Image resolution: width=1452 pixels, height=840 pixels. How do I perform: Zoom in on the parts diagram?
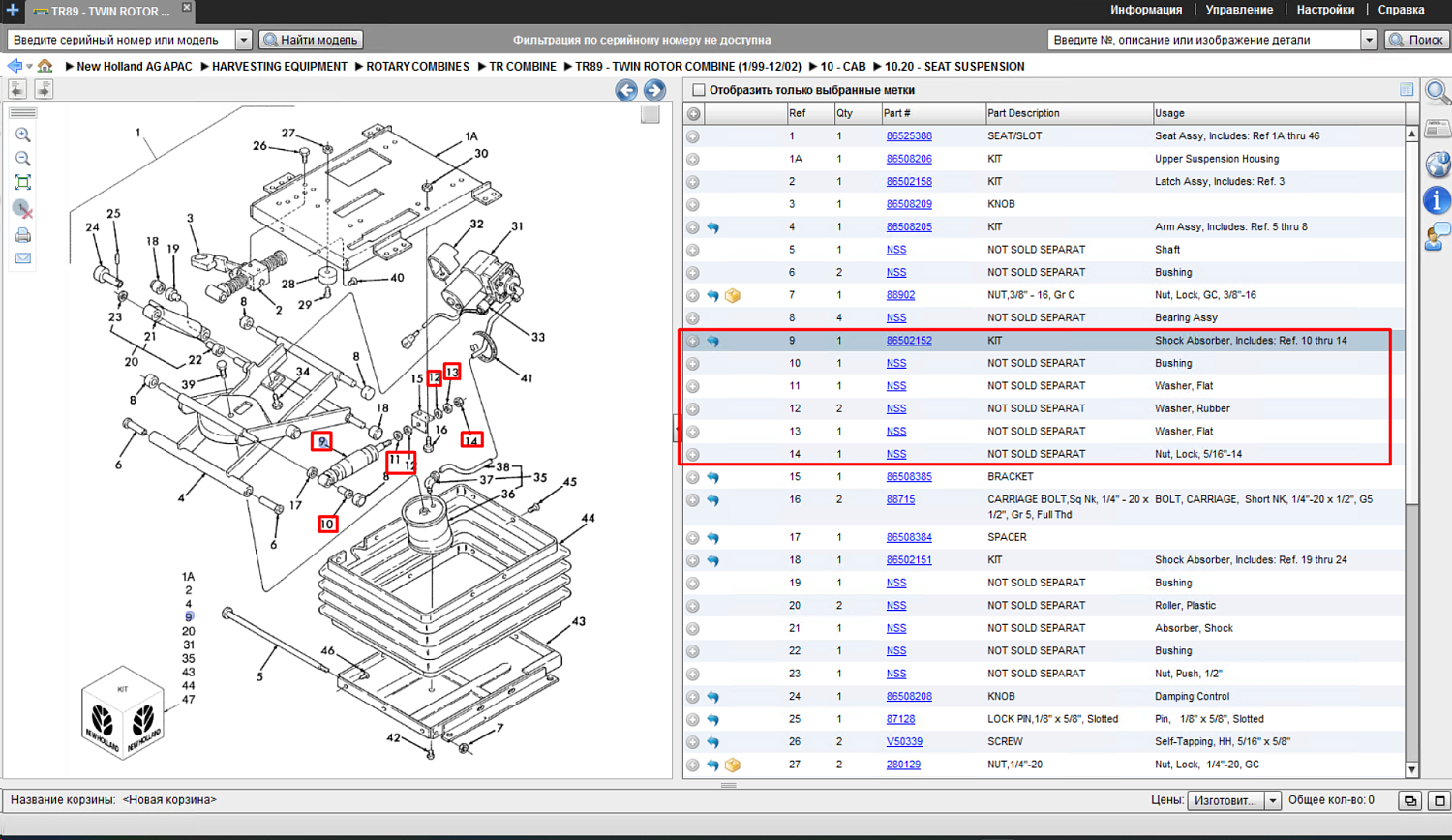pos(23,135)
